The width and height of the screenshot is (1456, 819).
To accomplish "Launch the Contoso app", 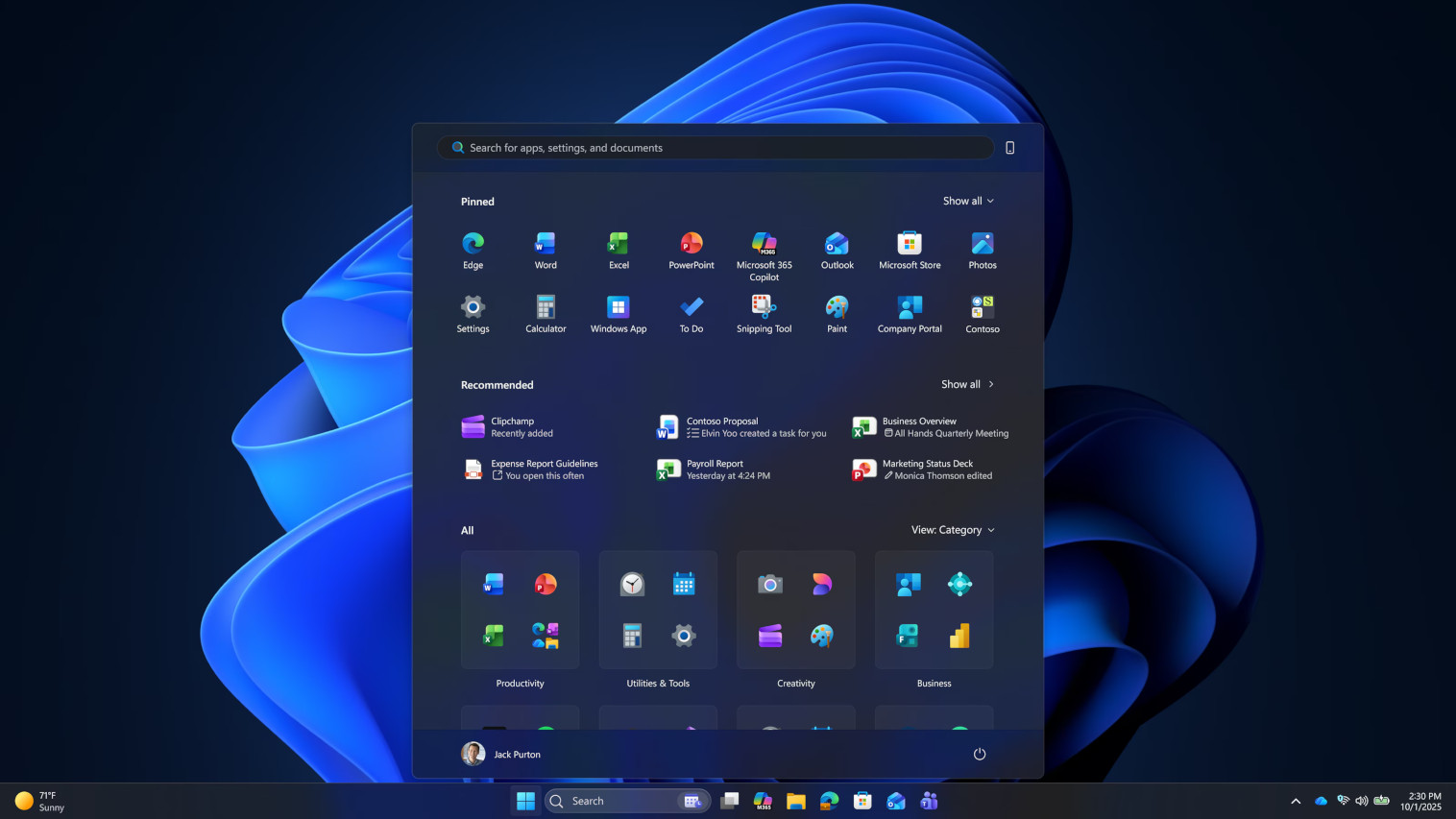I will [983, 314].
